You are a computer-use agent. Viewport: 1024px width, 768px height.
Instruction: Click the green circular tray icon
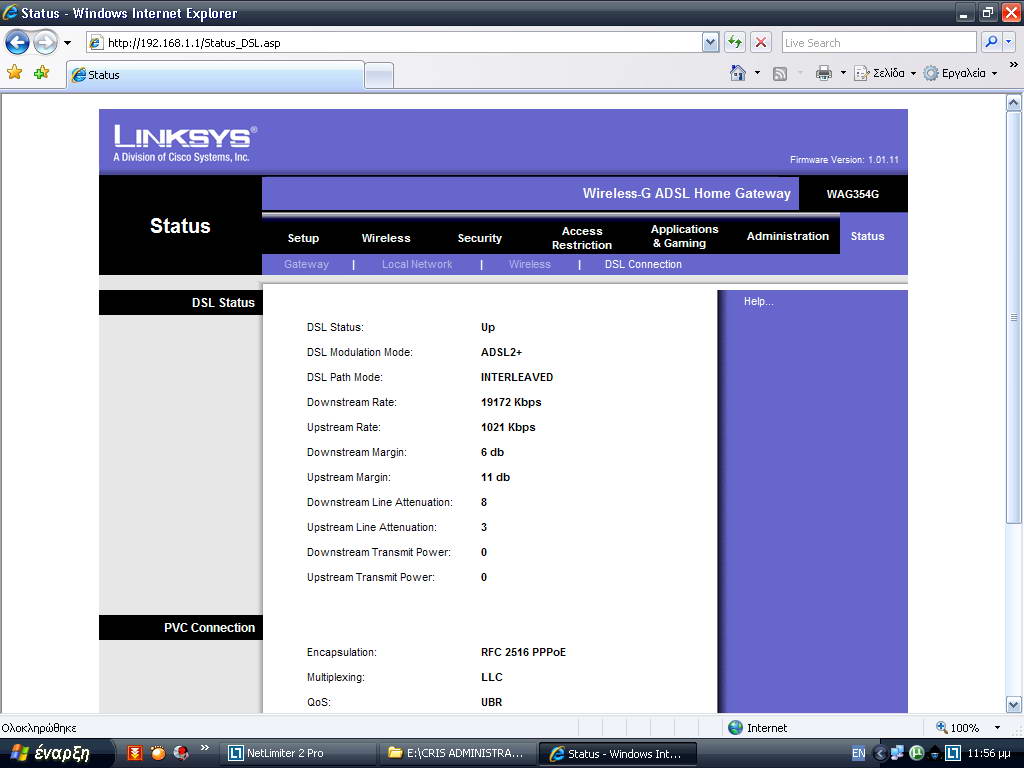(917, 754)
